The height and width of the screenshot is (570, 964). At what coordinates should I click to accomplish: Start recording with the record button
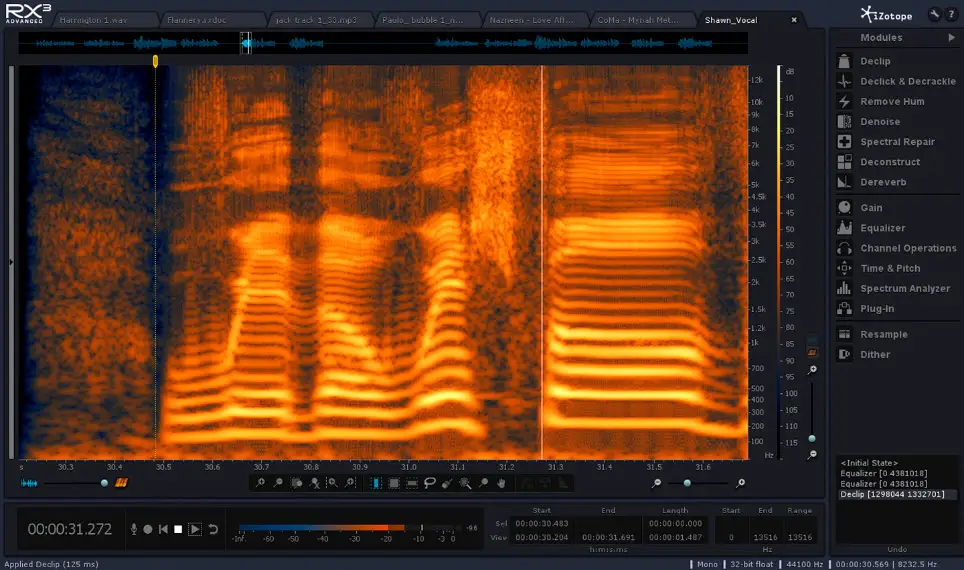[x=148, y=529]
